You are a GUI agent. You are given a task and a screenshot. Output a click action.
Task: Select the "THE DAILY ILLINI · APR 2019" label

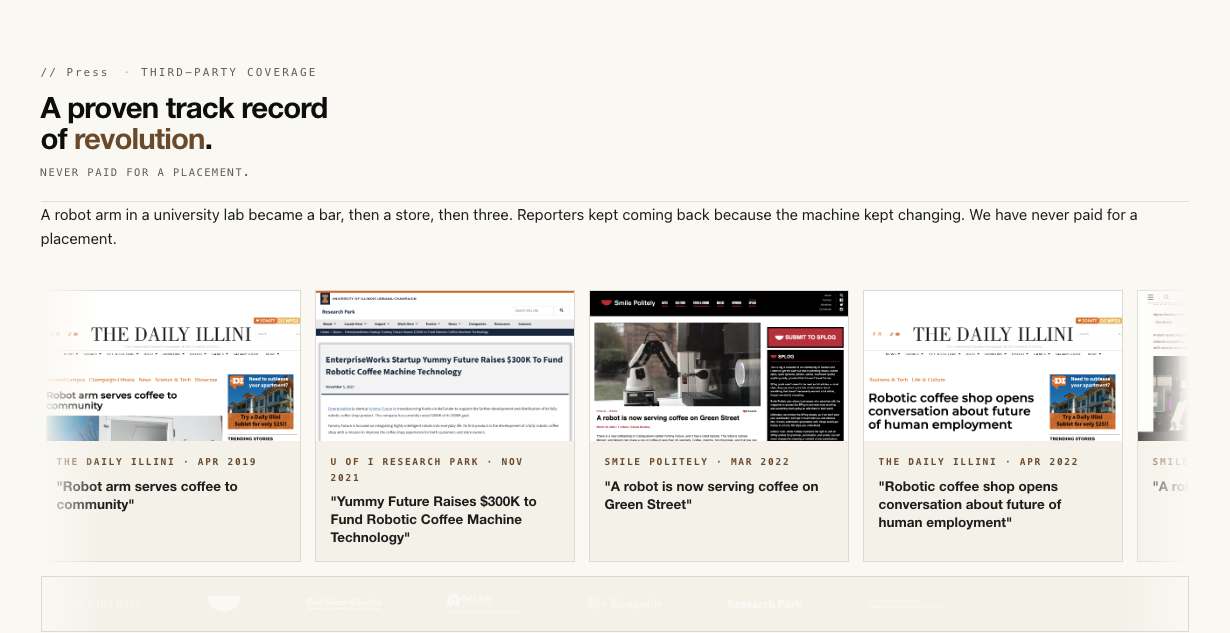coord(157,462)
